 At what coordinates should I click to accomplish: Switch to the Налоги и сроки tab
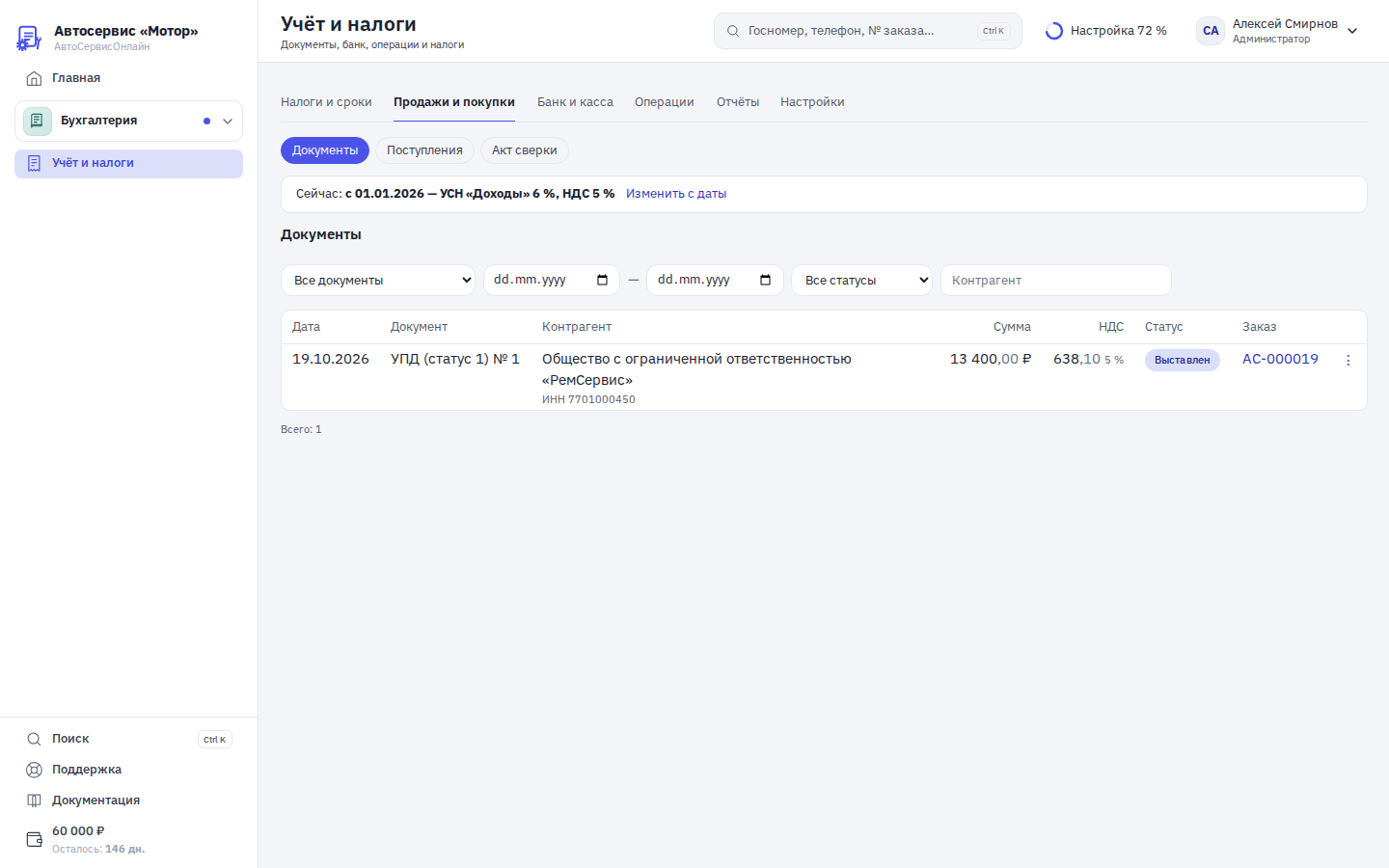pos(326,102)
